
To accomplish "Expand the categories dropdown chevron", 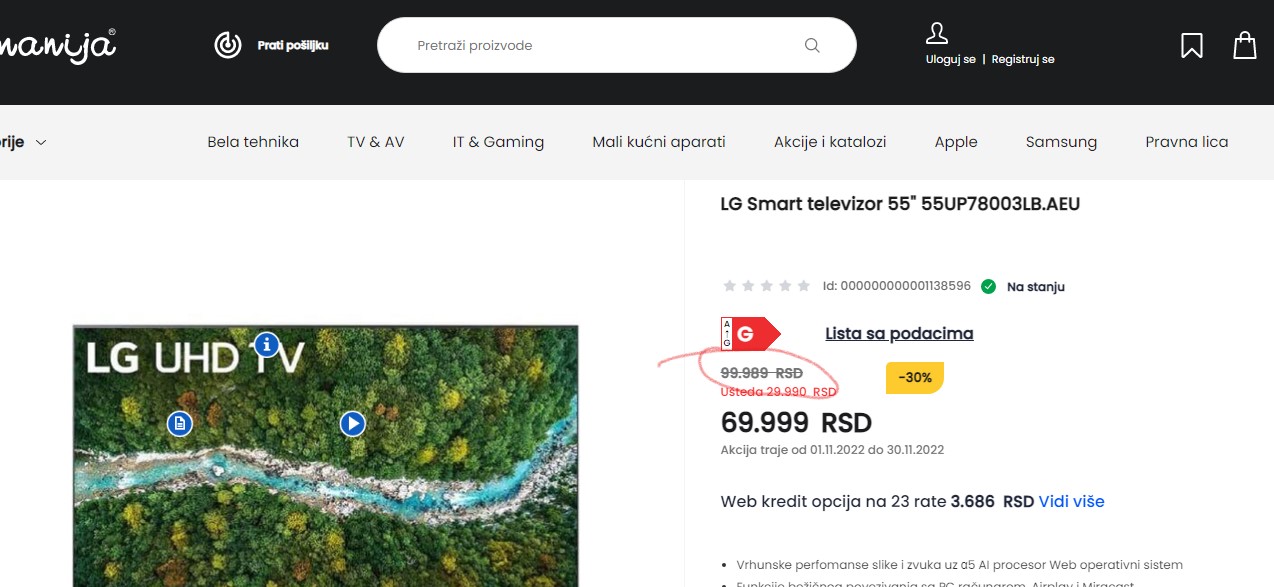I will (x=41, y=142).
